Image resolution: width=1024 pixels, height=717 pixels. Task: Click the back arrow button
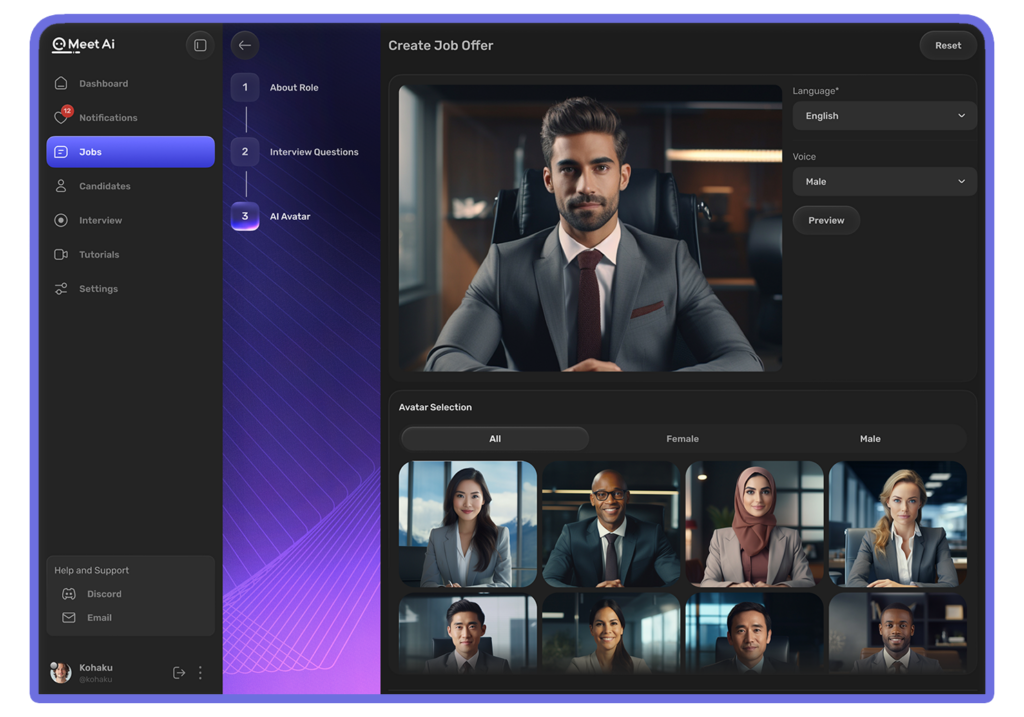tap(245, 45)
